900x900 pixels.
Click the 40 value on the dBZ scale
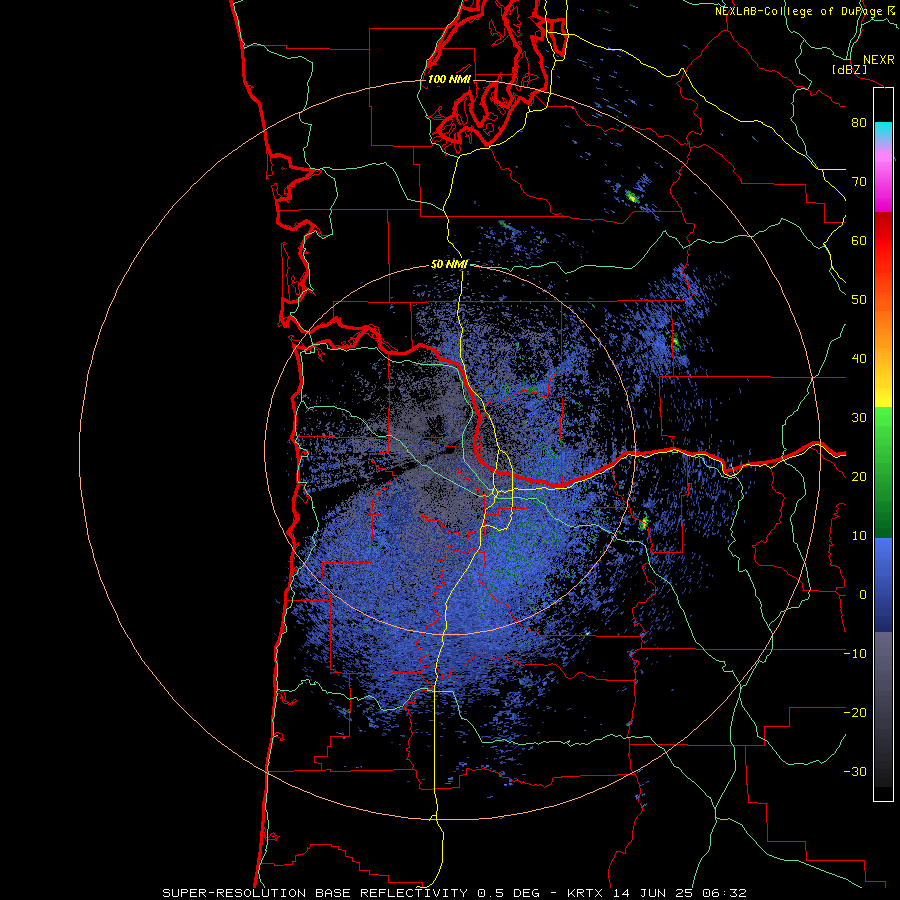[x=859, y=359]
